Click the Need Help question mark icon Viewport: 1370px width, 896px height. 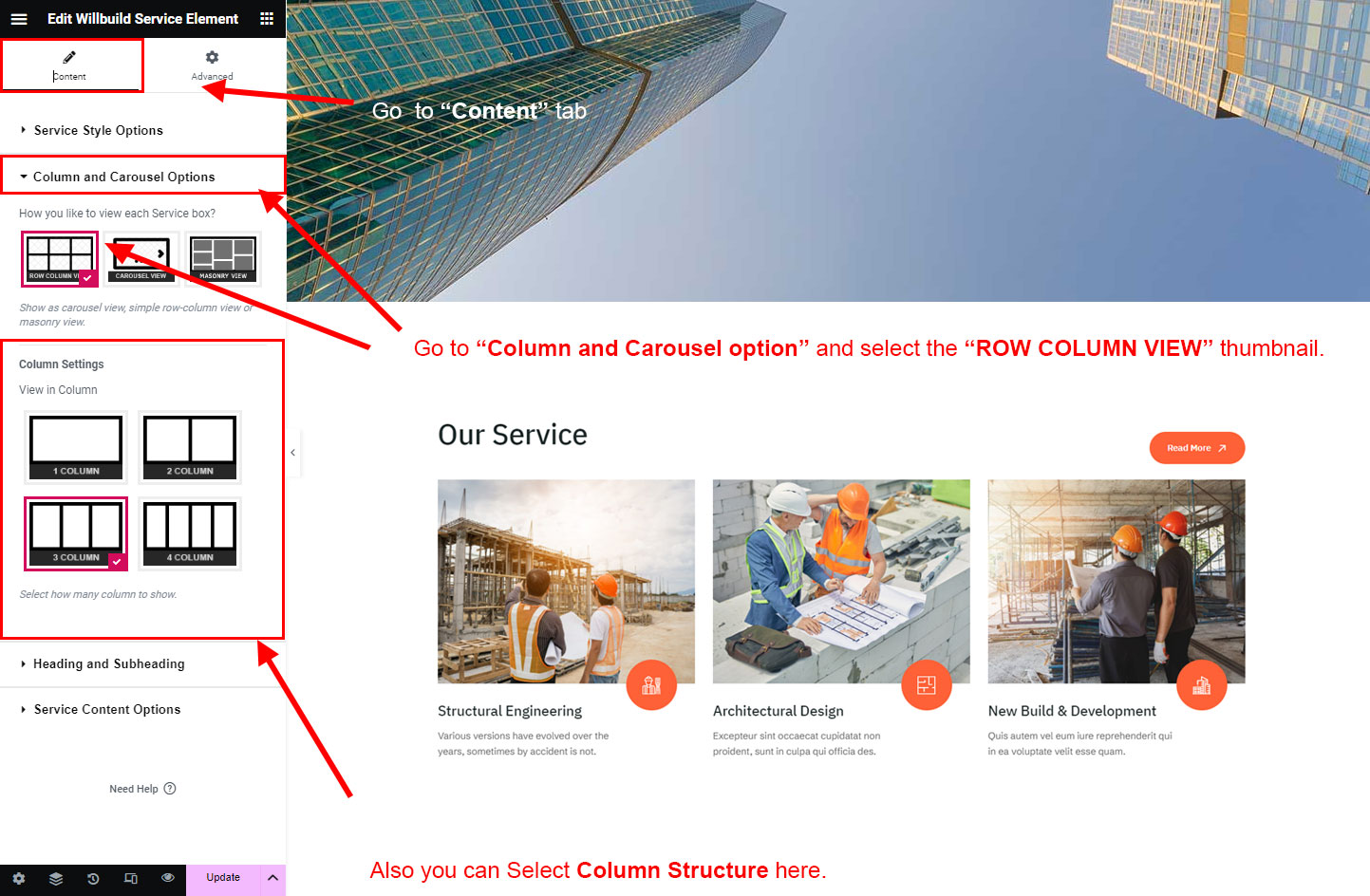[170, 789]
